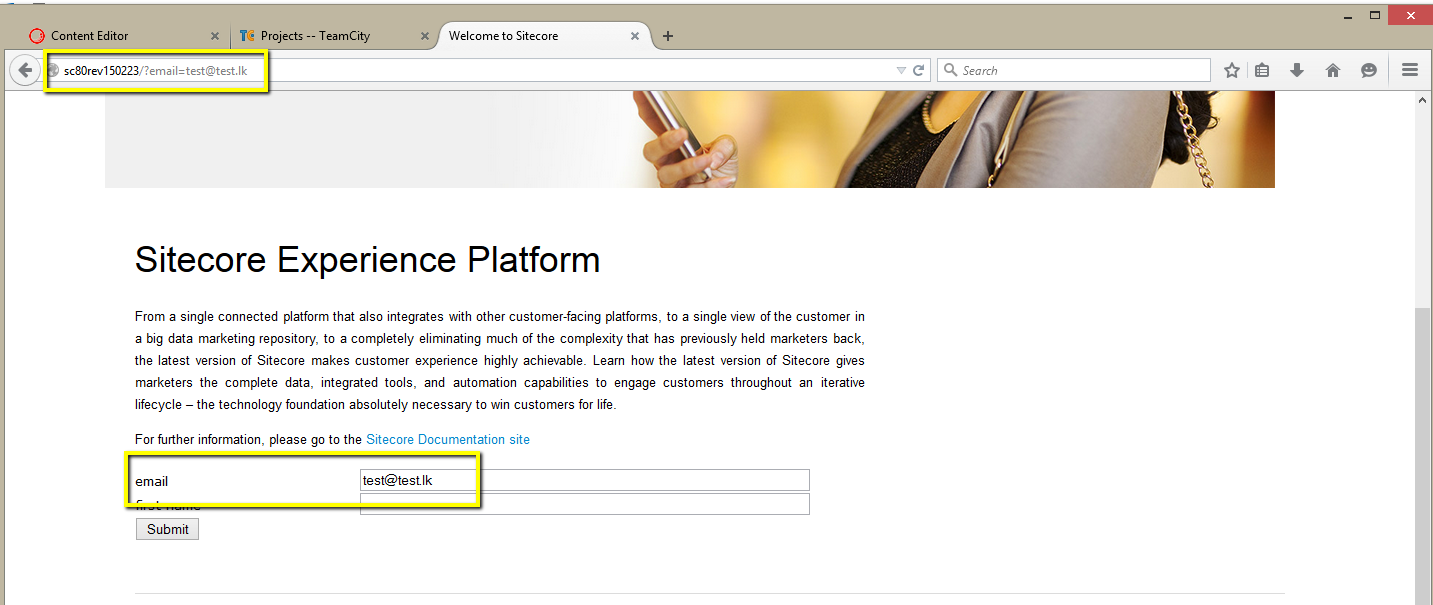1433x605 pixels.
Task: Click the Sitecore Experience Platform heading
Action: coord(367,260)
